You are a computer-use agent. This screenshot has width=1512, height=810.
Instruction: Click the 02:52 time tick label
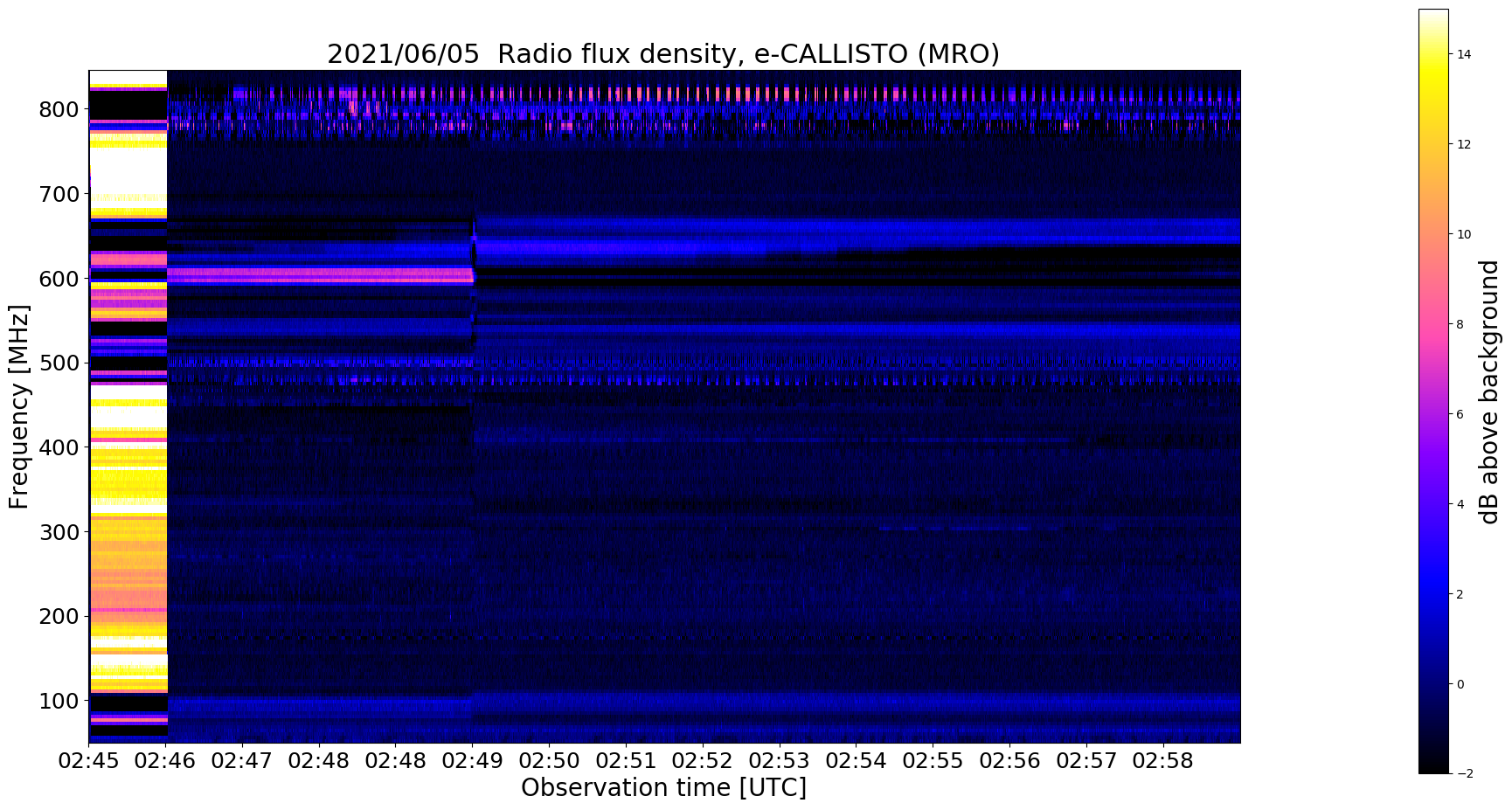(703, 760)
